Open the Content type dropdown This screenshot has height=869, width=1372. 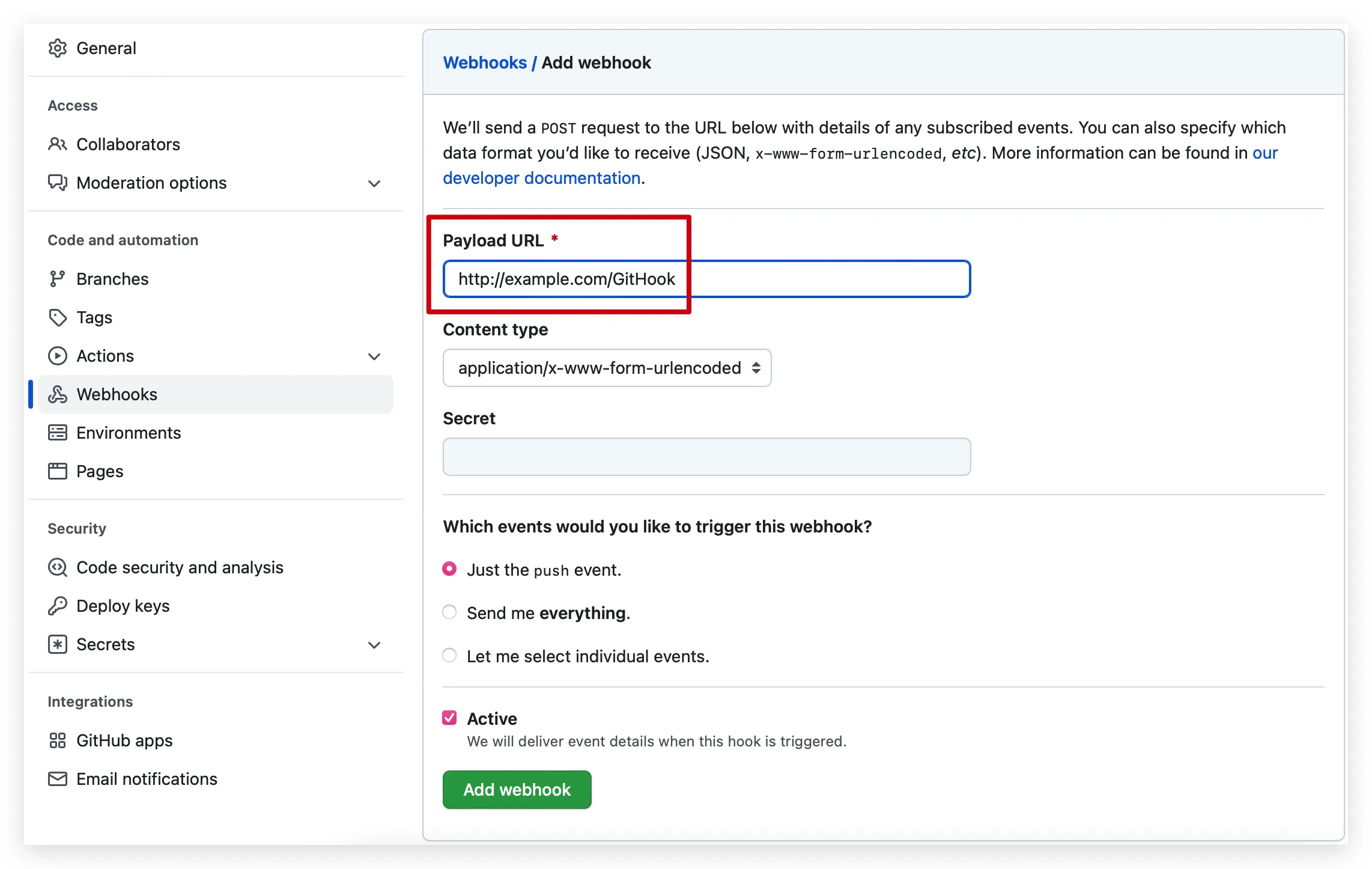(x=607, y=368)
